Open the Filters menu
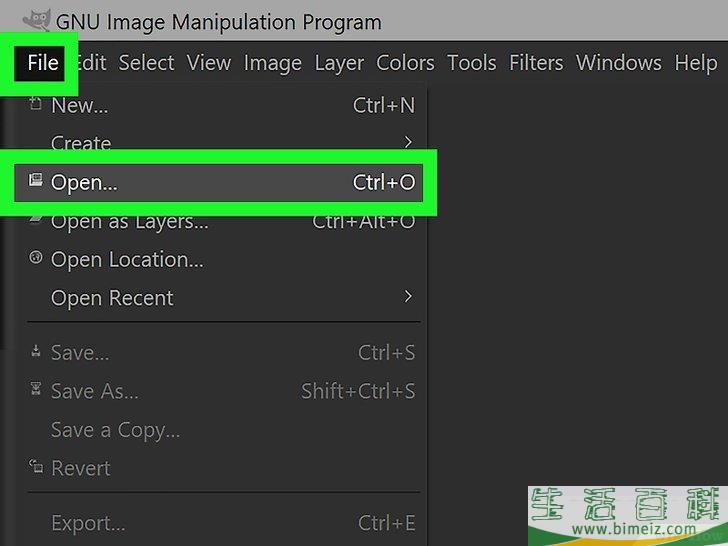Screen dimensions: 728x546 click(x=536, y=63)
